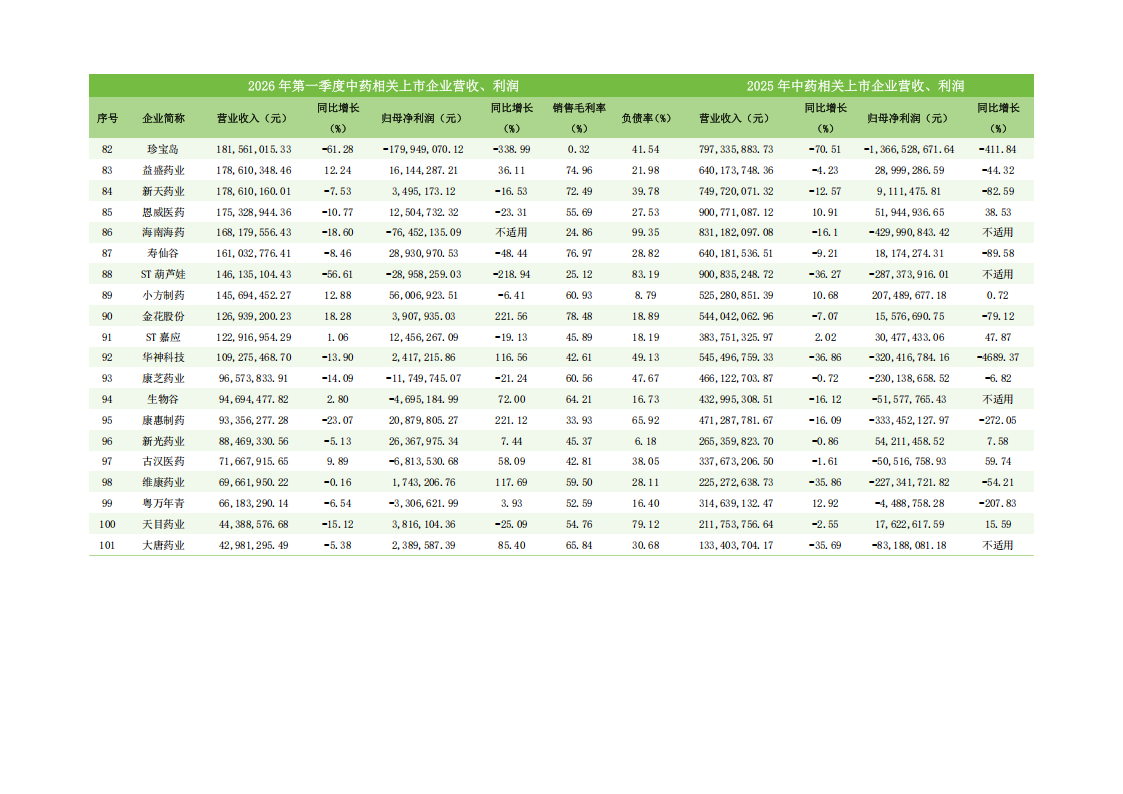The image size is (1123, 794).
Task: Click company name 珍宝岛
Action: (163, 149)
